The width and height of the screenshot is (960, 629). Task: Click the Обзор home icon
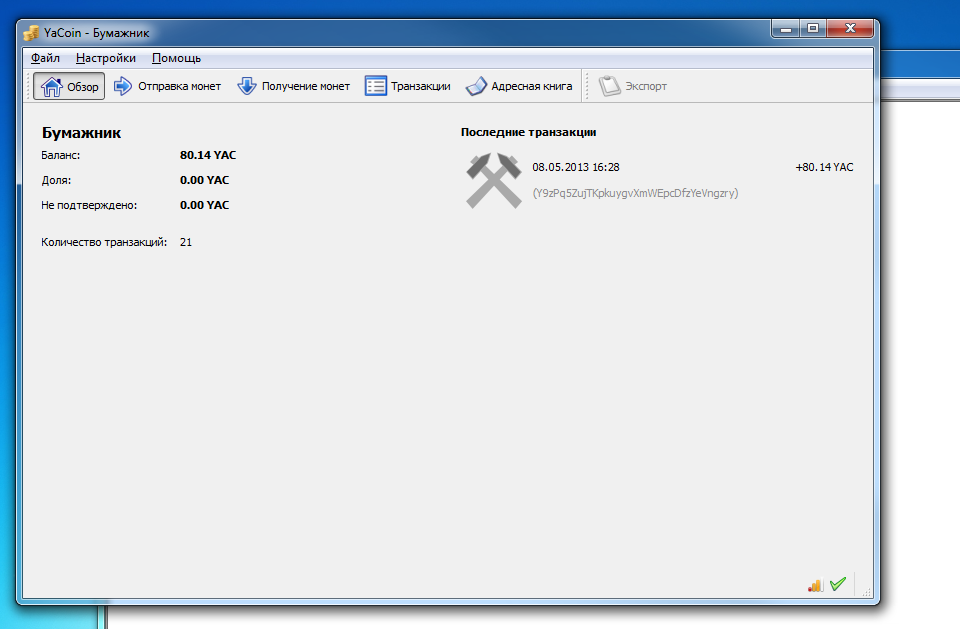pyautogui.click(x=52, y=87)
